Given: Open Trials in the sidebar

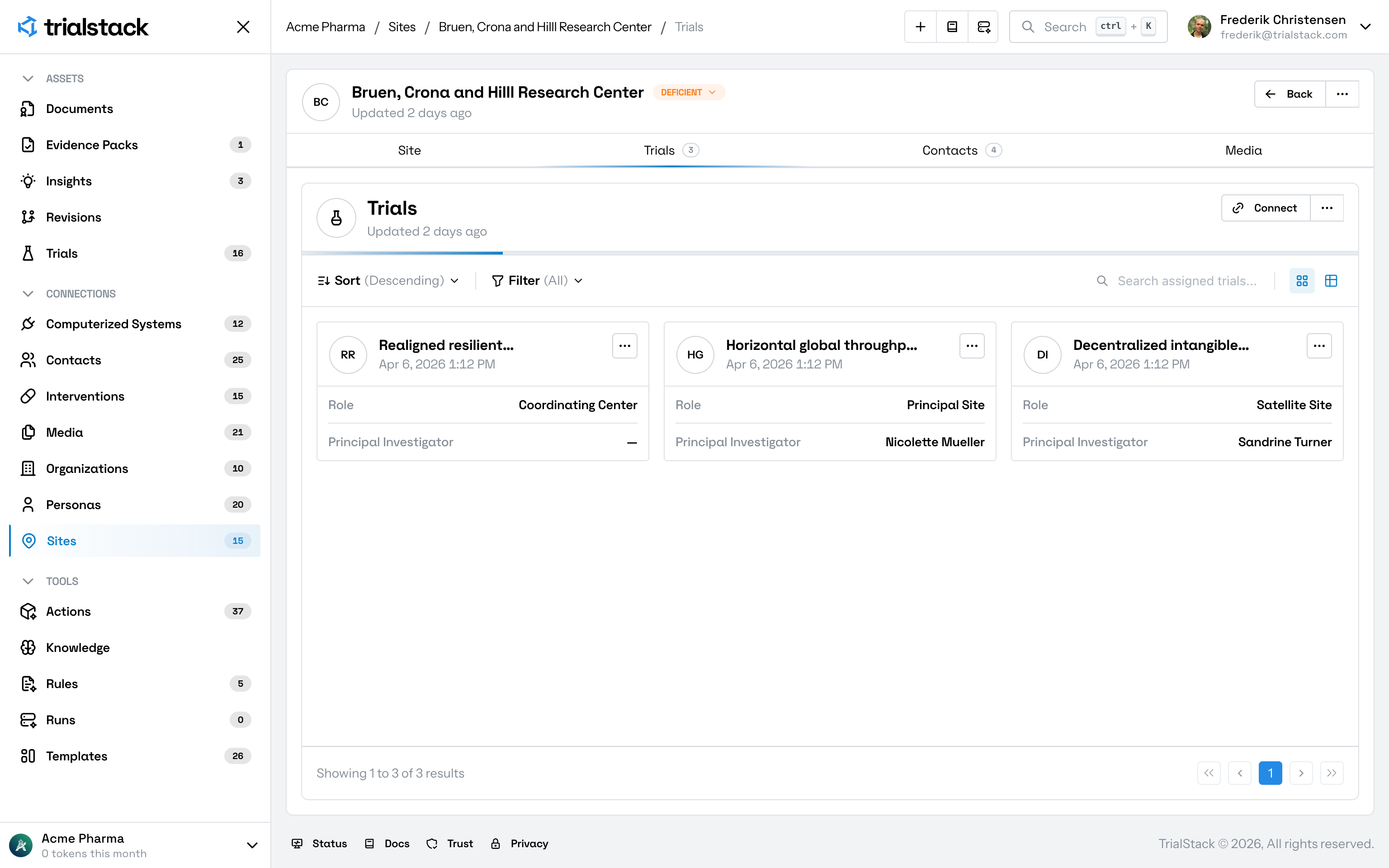Looking at the screenshot, I should click(135, 253).
